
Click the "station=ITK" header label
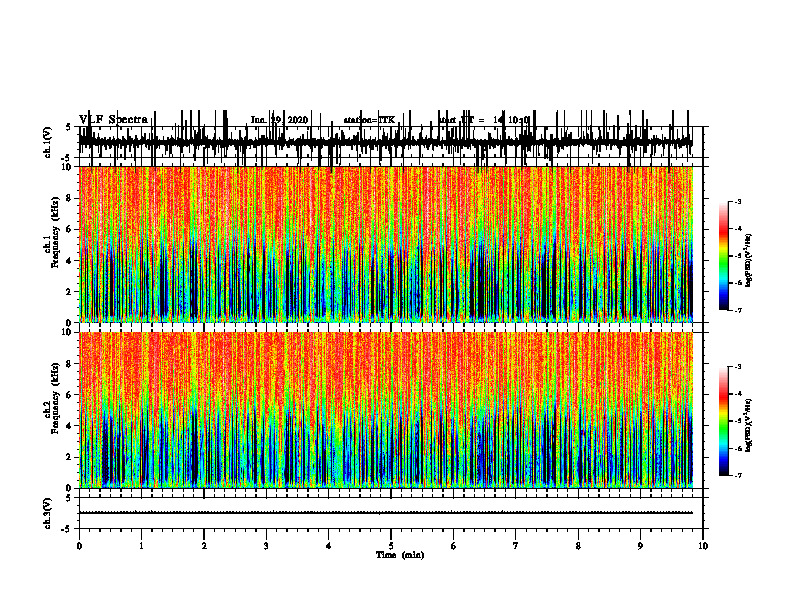click(x=369, y=120)
